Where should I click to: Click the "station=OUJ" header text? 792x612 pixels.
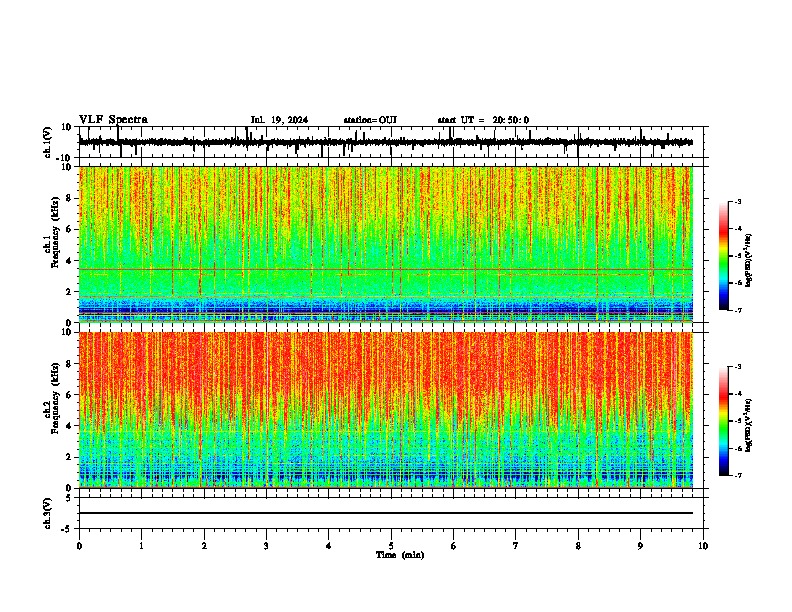pyautogui.click(x=370, y=120)
